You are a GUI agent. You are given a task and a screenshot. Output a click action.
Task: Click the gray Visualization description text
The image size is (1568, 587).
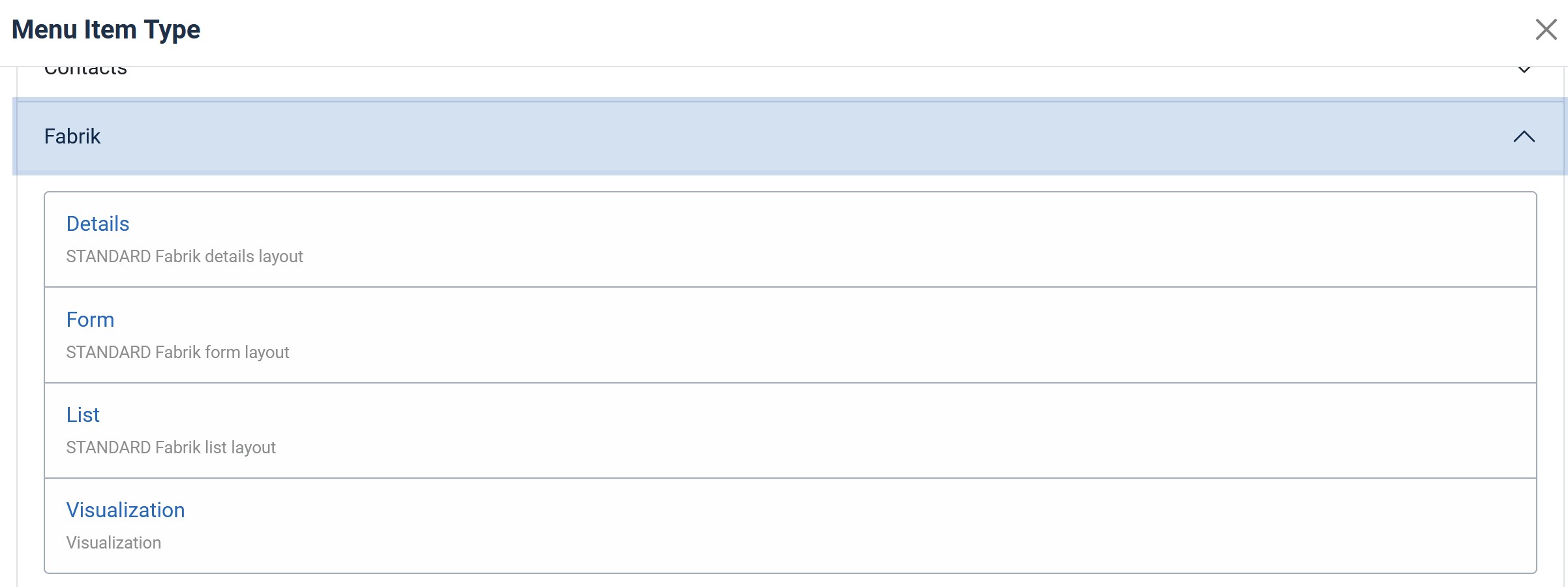point(113,543)
